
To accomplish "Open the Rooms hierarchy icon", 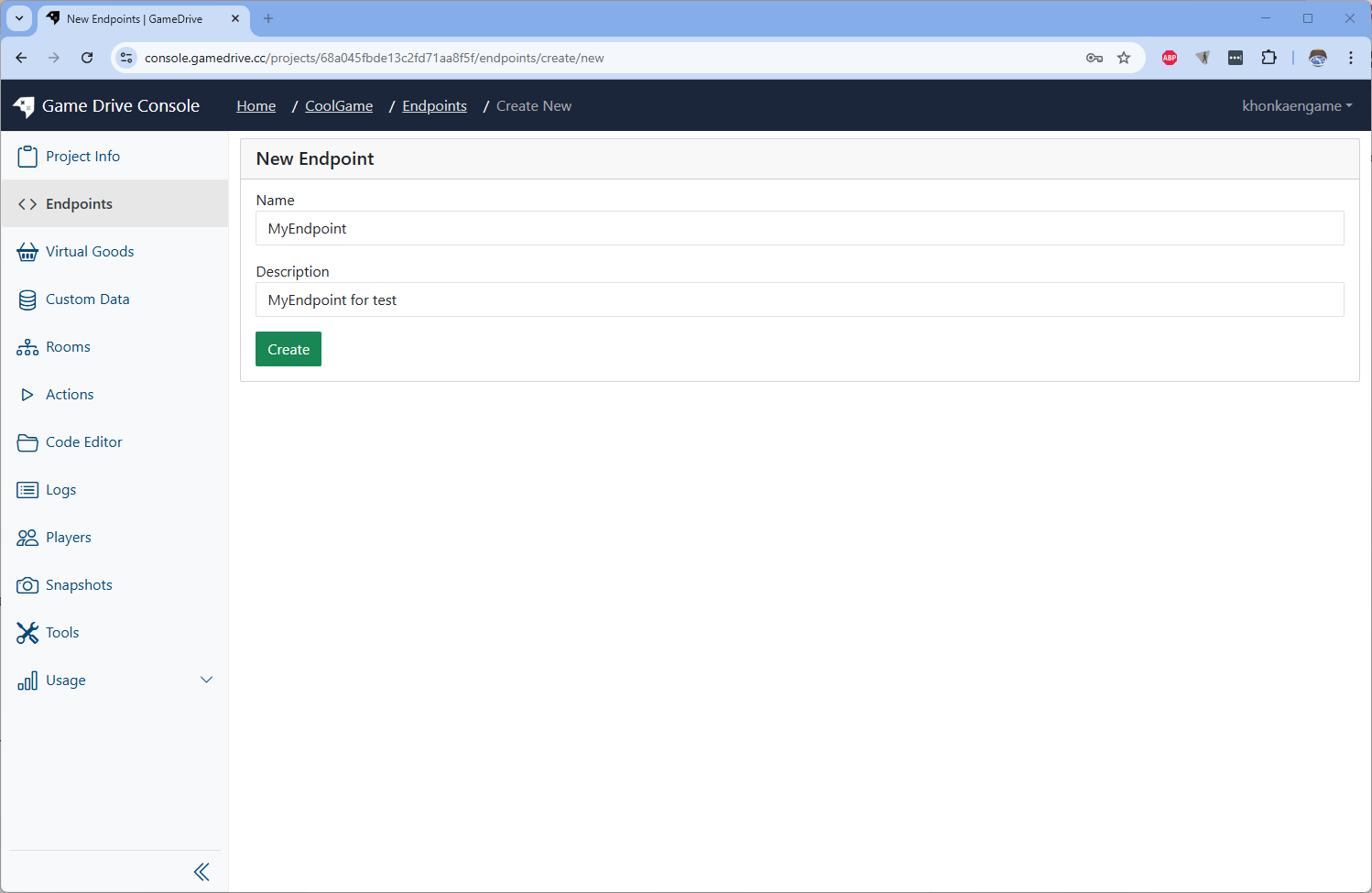I will pos(27,346).
